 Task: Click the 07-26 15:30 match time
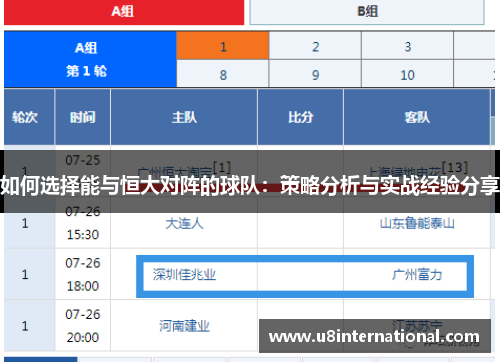coord(83,223)
